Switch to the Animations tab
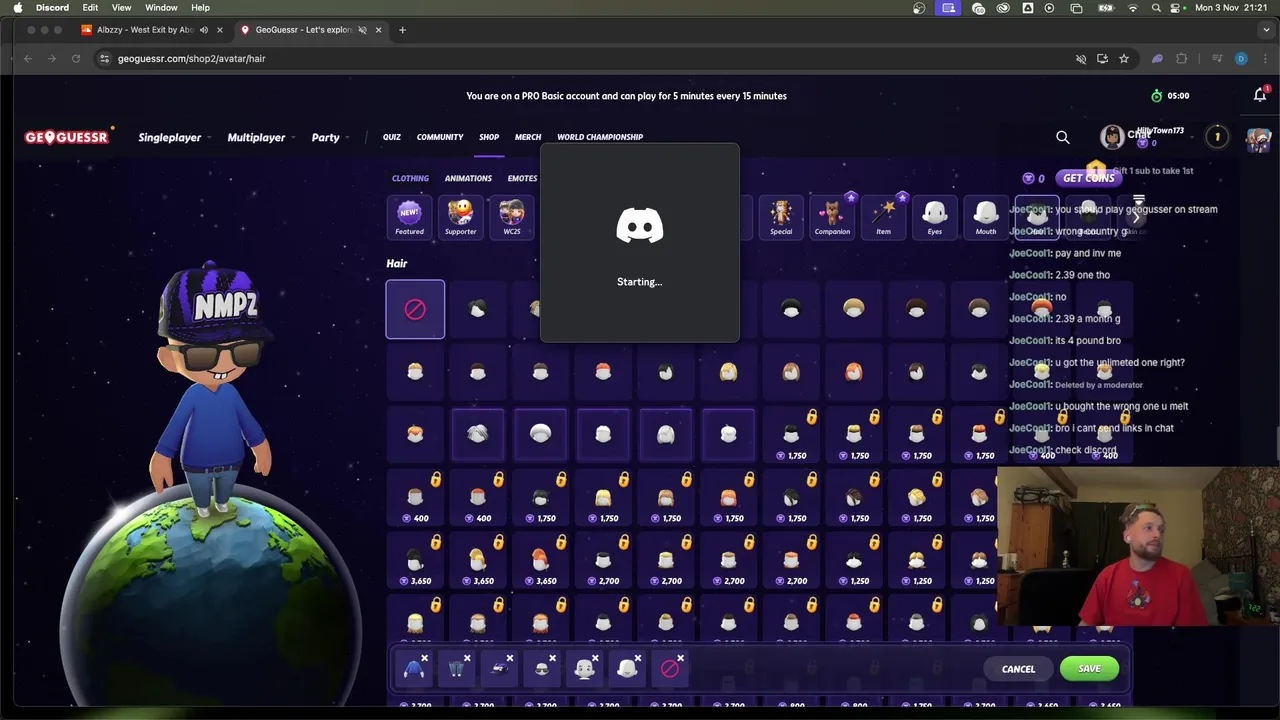Viewport: 1280px width, 720px height. [468, 178]
